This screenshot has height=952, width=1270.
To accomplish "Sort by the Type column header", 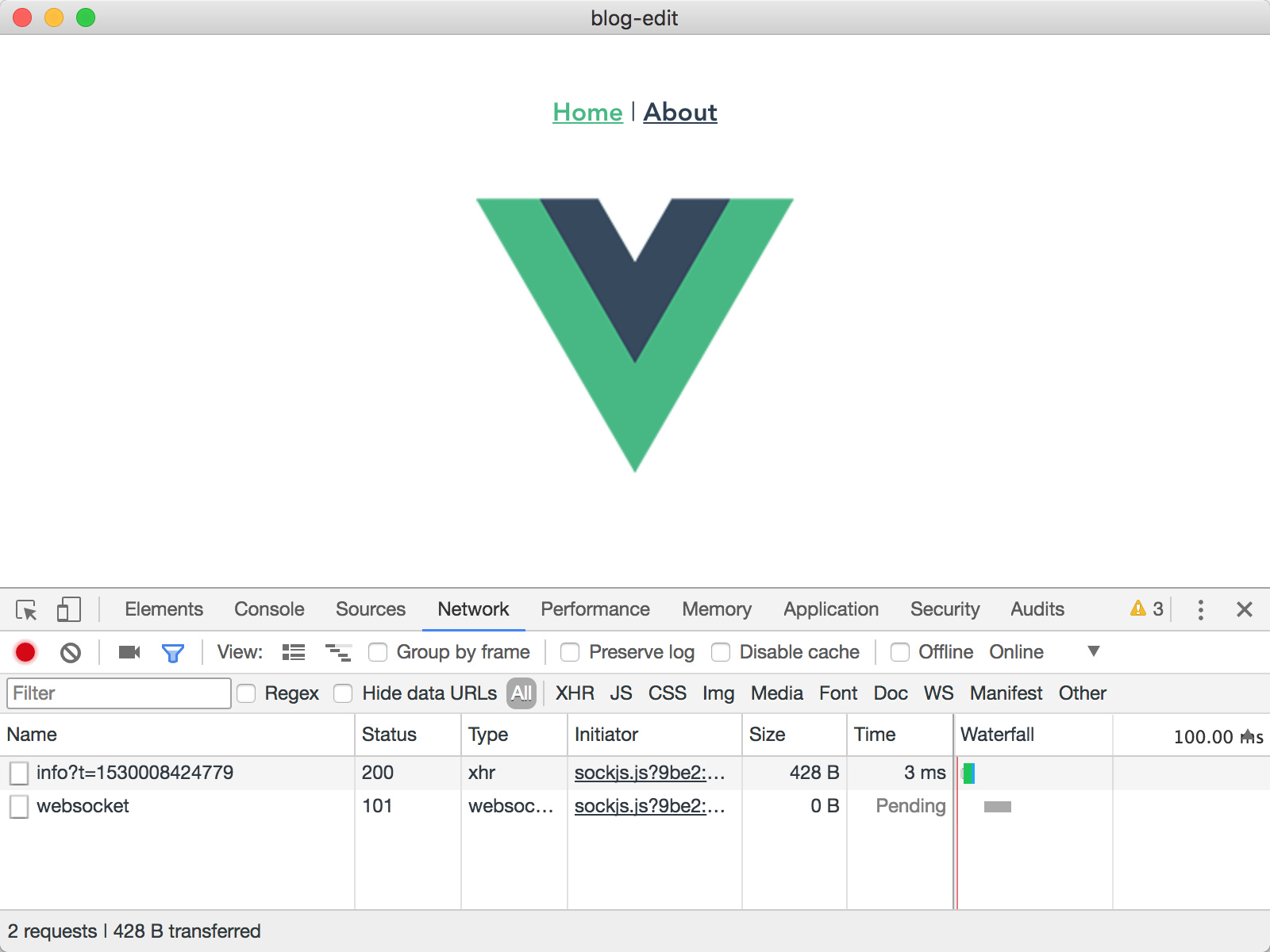I will [x=514, y=735].
